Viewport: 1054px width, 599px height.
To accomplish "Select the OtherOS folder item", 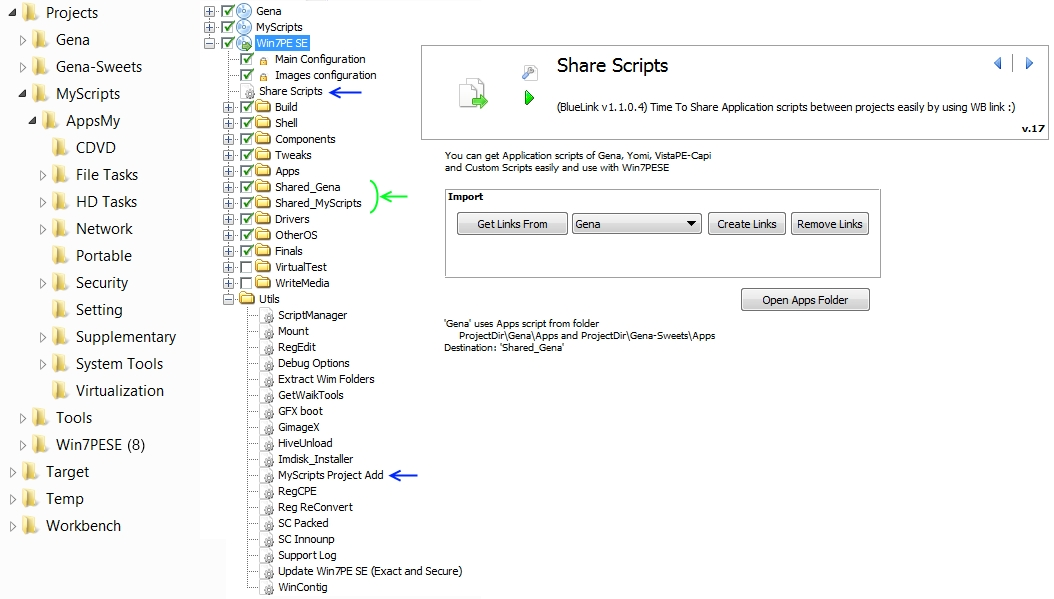I will click(296, 235).
